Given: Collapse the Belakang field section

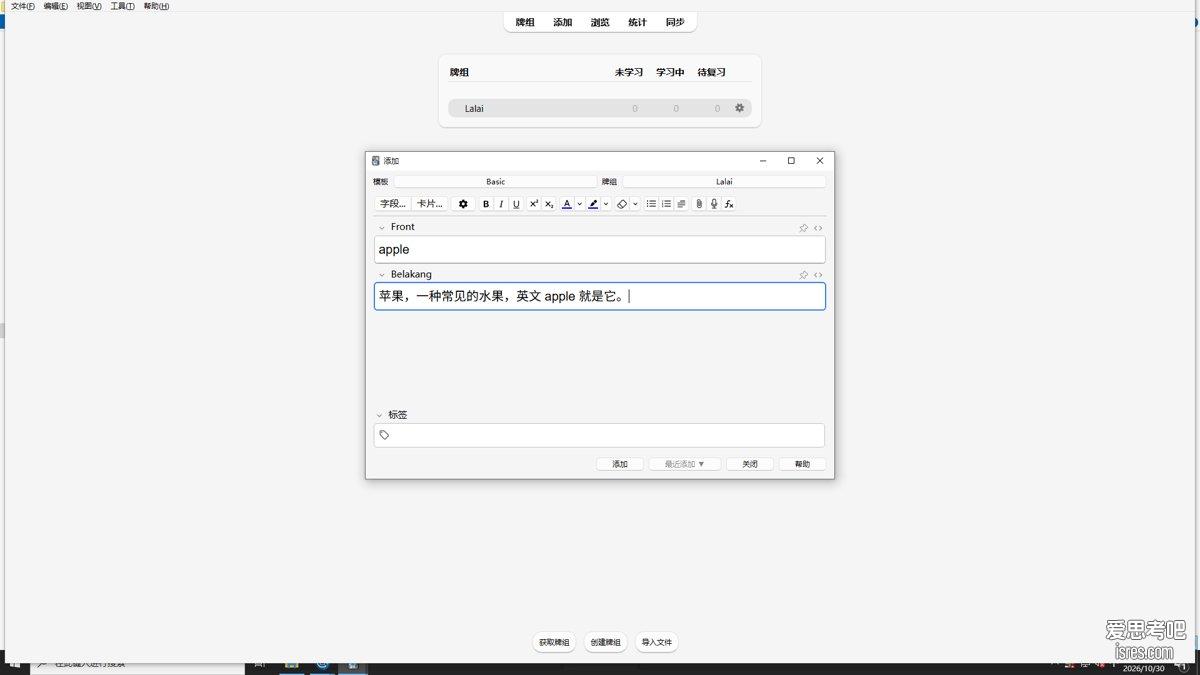Looking at the screenshot, I should point(381,275).
